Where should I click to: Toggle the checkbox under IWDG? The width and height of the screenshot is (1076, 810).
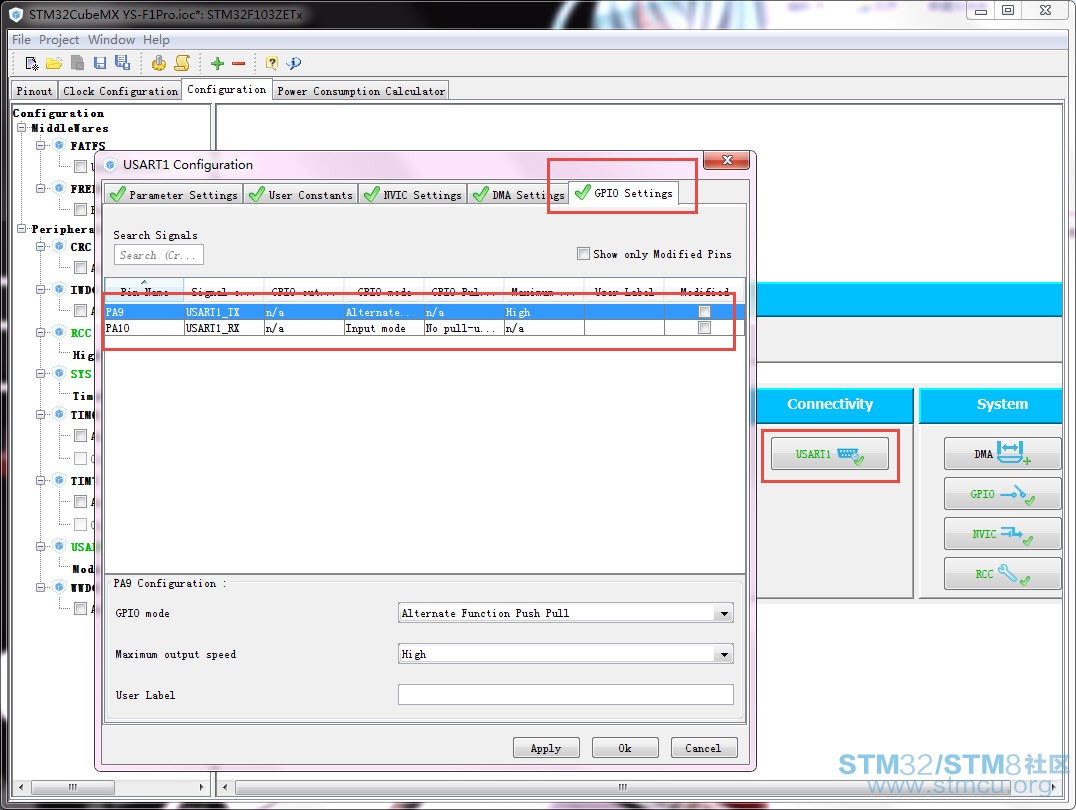point(80,310)
